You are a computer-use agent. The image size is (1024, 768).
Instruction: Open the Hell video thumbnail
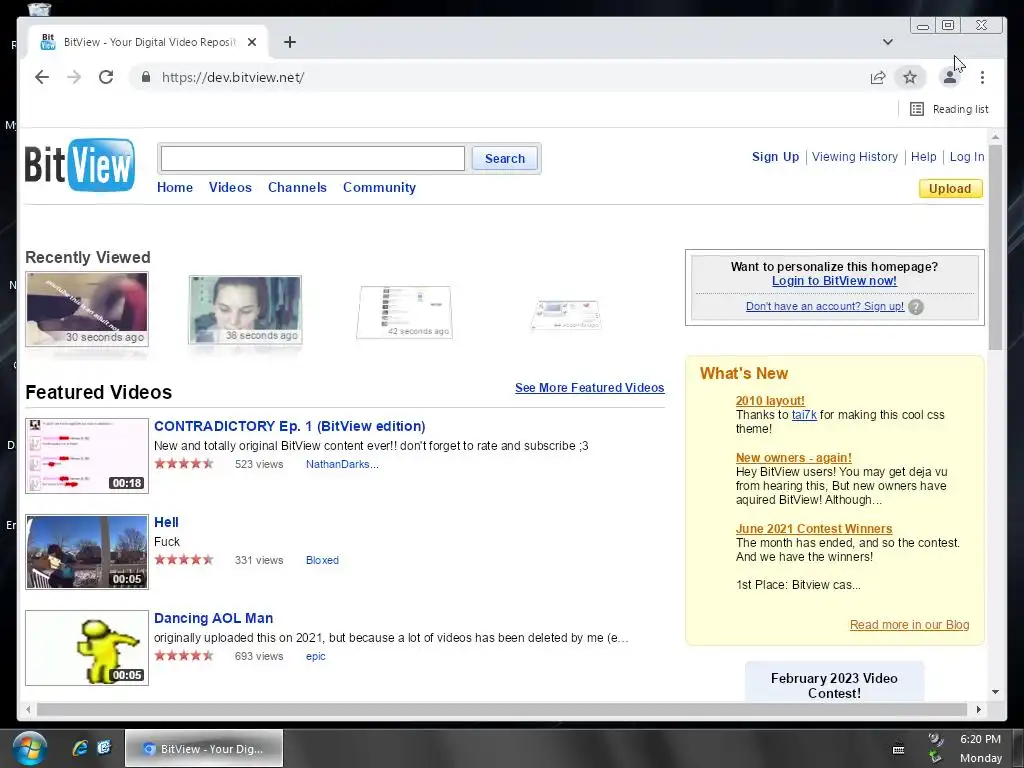pyautogui.click(x=87, y=552)
